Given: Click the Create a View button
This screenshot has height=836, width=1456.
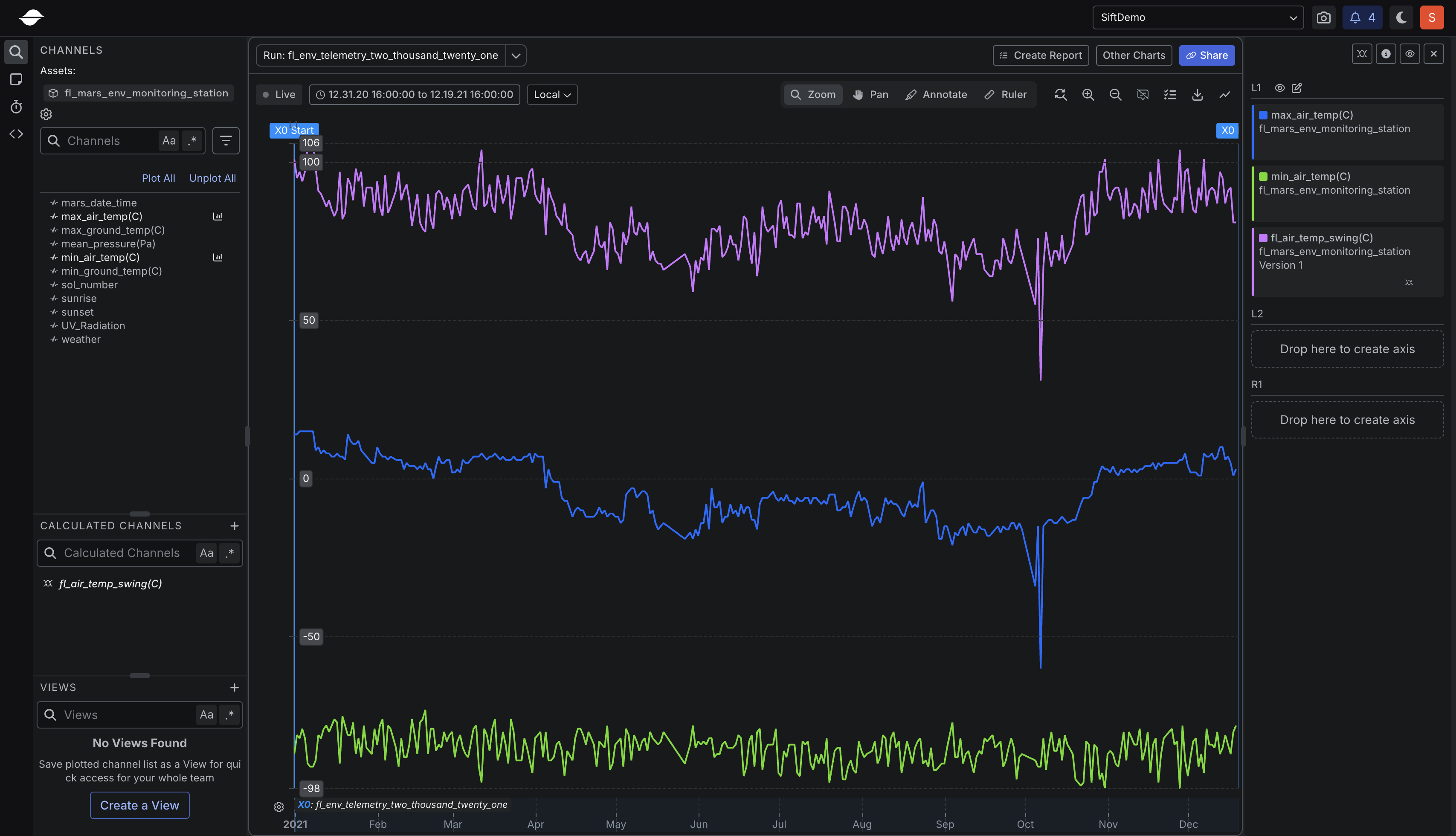Looking at the screenshot, I should [139, 805].
